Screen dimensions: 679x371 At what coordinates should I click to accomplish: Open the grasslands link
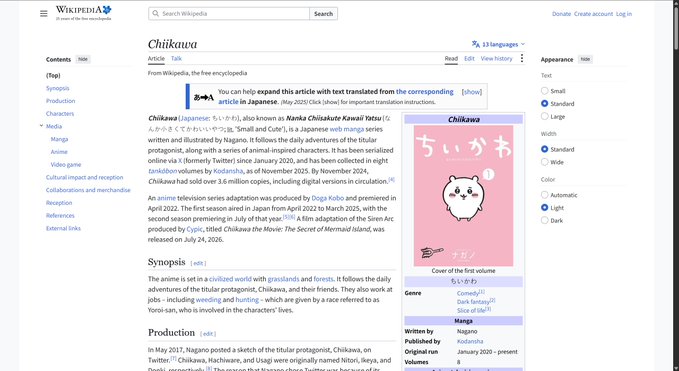click(x=283, y=279)
